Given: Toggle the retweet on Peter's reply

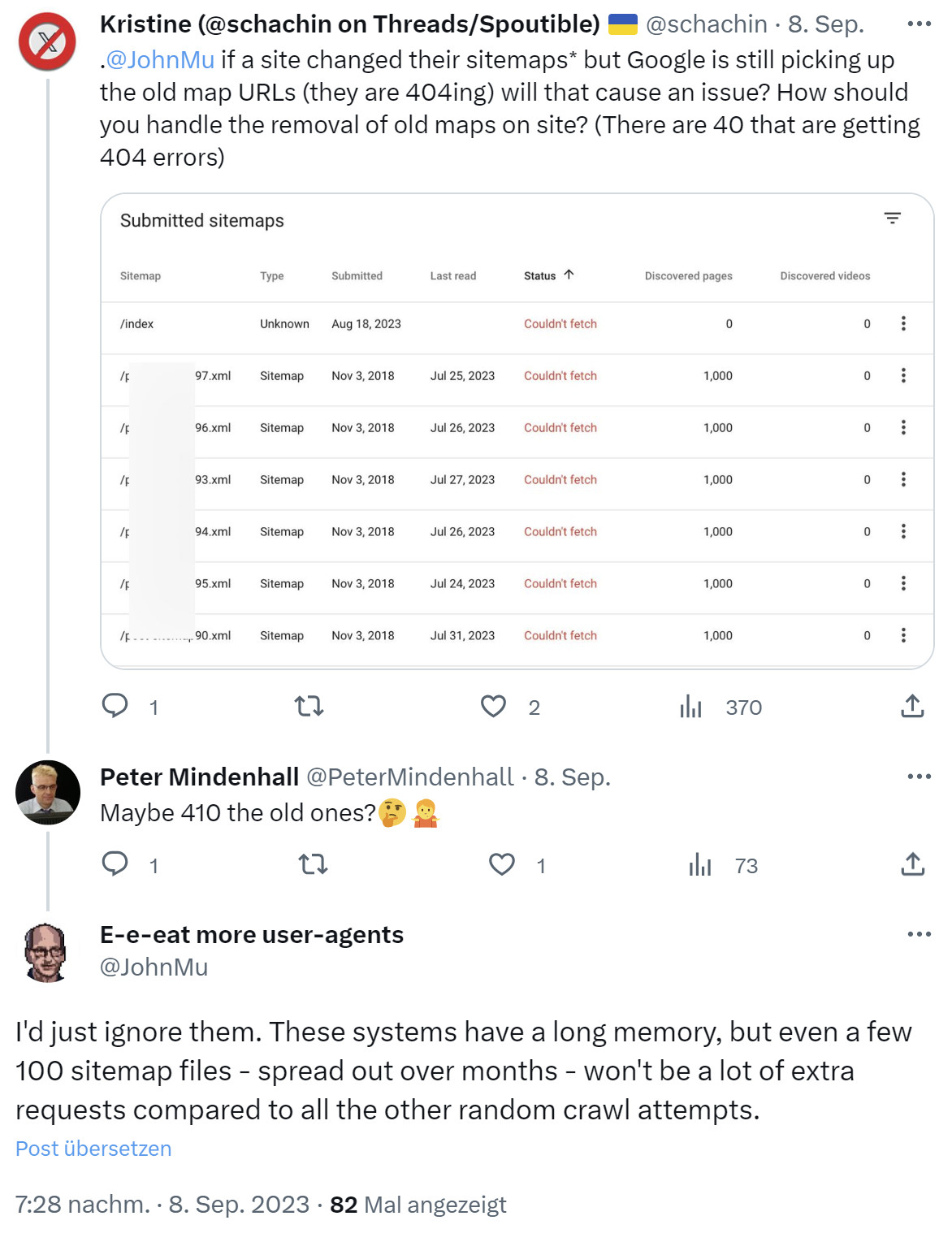Looking at the screenshot, I should [x=311, y=865].
